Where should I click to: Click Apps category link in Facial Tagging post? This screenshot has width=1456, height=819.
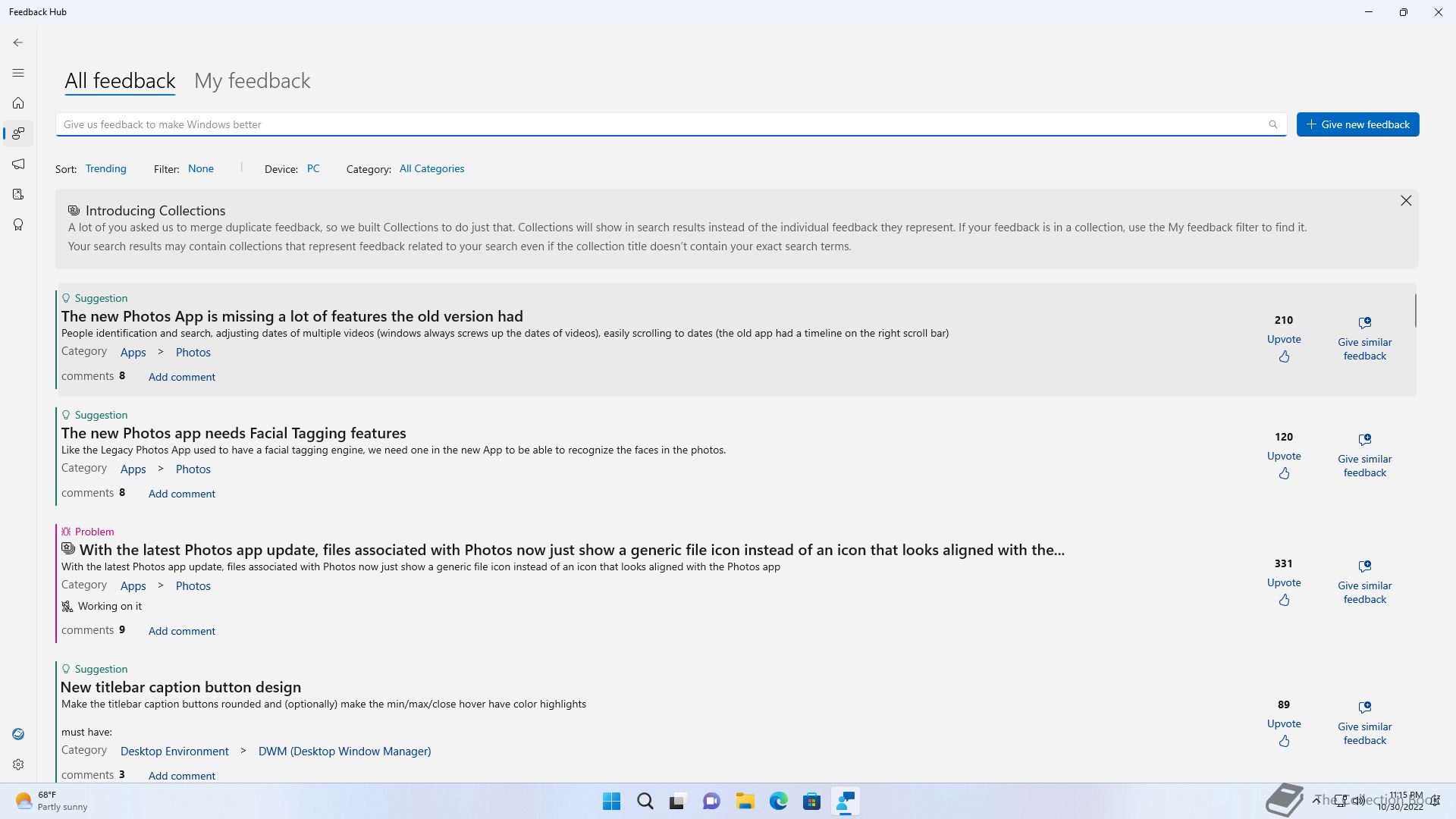click(x=133, y=469)
